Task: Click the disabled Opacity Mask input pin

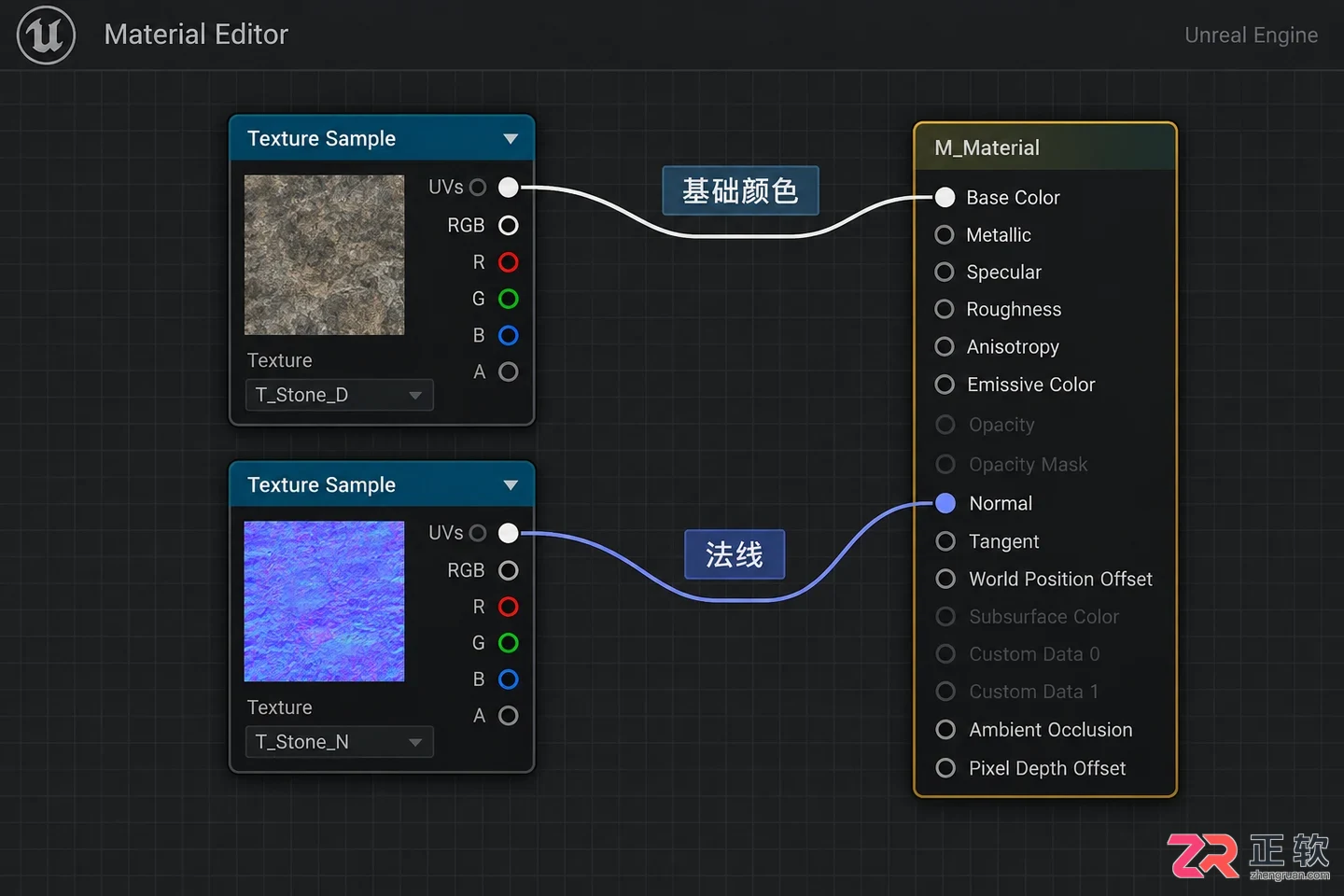Action: (945, 464)
